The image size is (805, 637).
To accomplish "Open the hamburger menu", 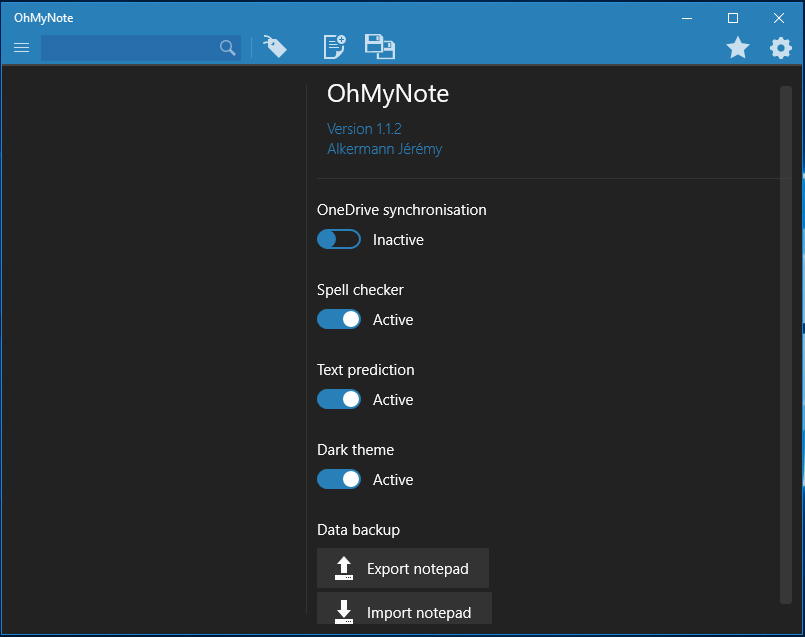I will coord(21,48).
